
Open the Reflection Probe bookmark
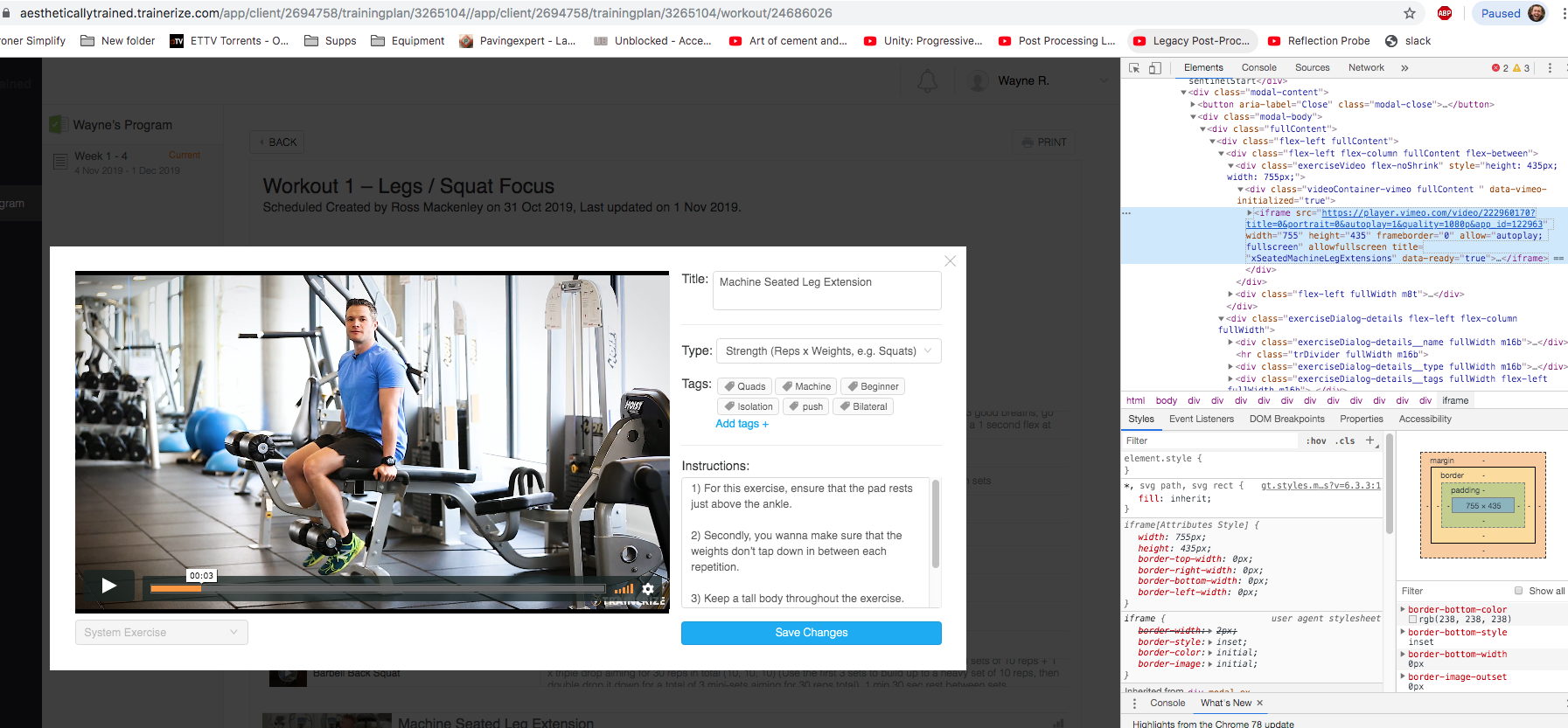[x=1320, y=41]
